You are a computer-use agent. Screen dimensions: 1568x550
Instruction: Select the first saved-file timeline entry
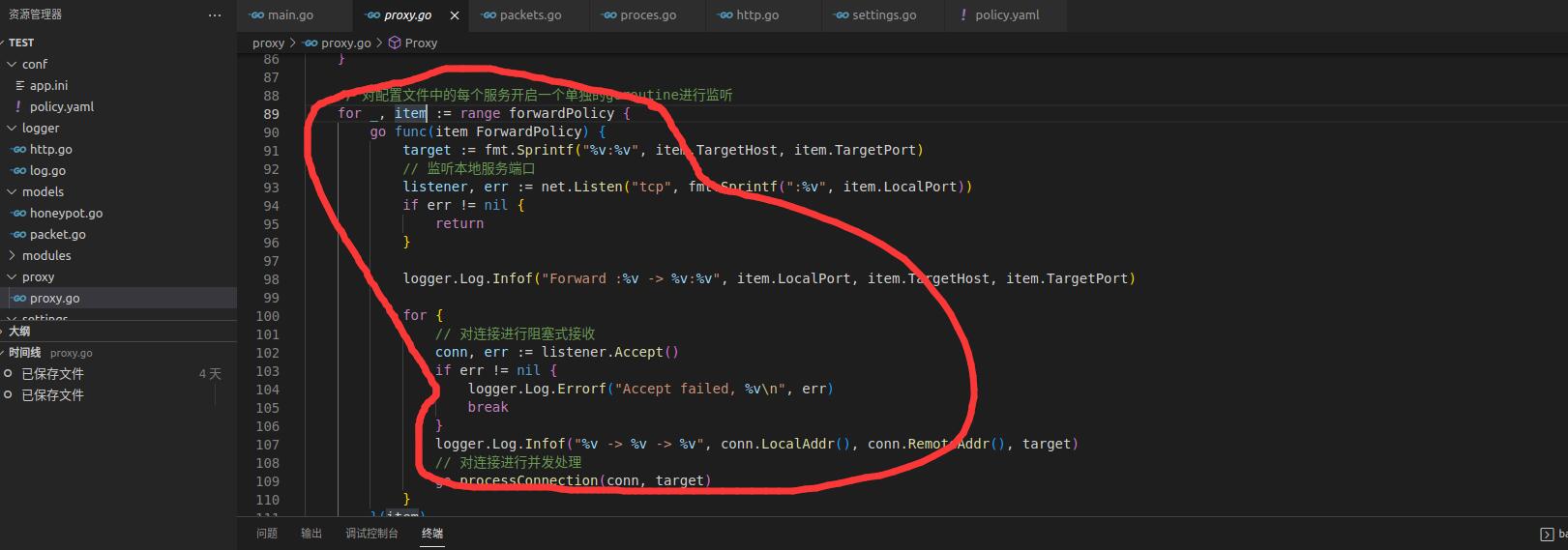tap(53, 374)
